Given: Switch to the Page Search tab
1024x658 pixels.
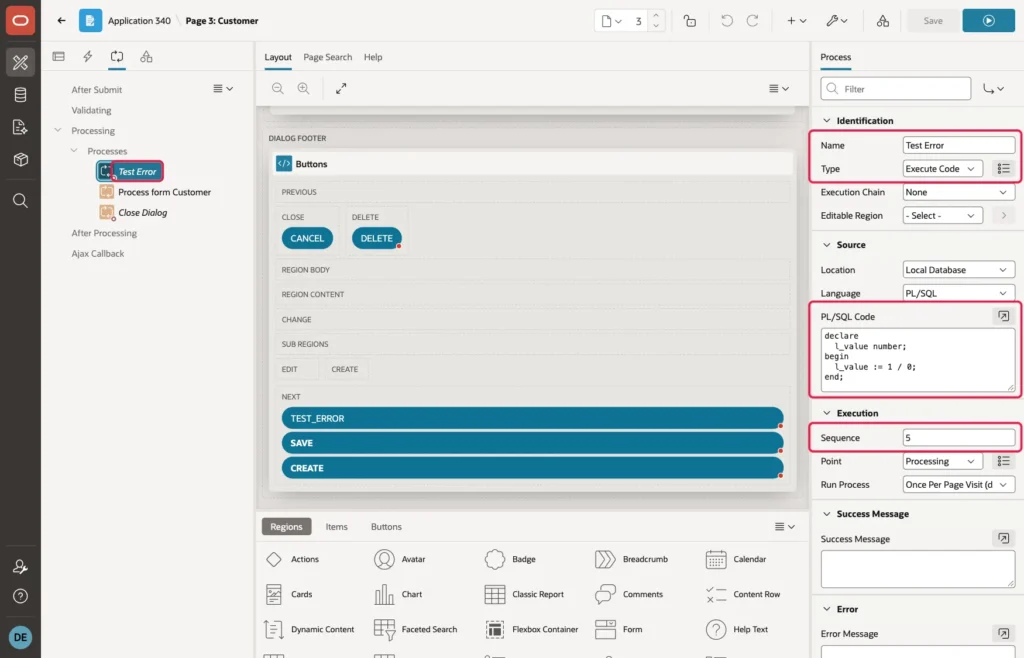Looking at the screenshot, I should [x=327, y=57].
